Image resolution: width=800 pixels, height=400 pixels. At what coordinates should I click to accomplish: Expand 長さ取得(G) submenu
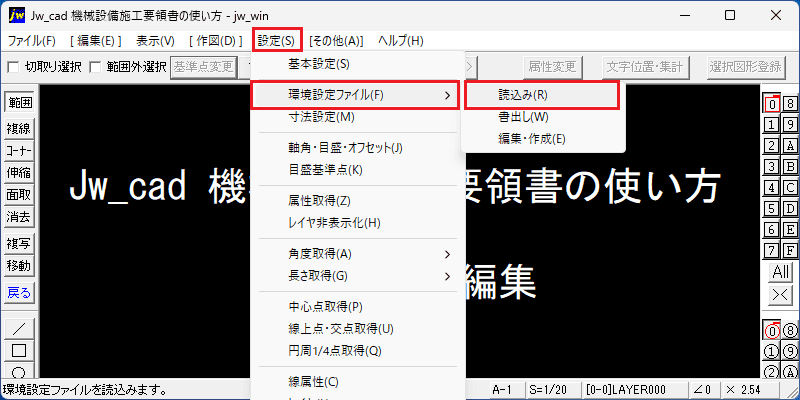358,277
